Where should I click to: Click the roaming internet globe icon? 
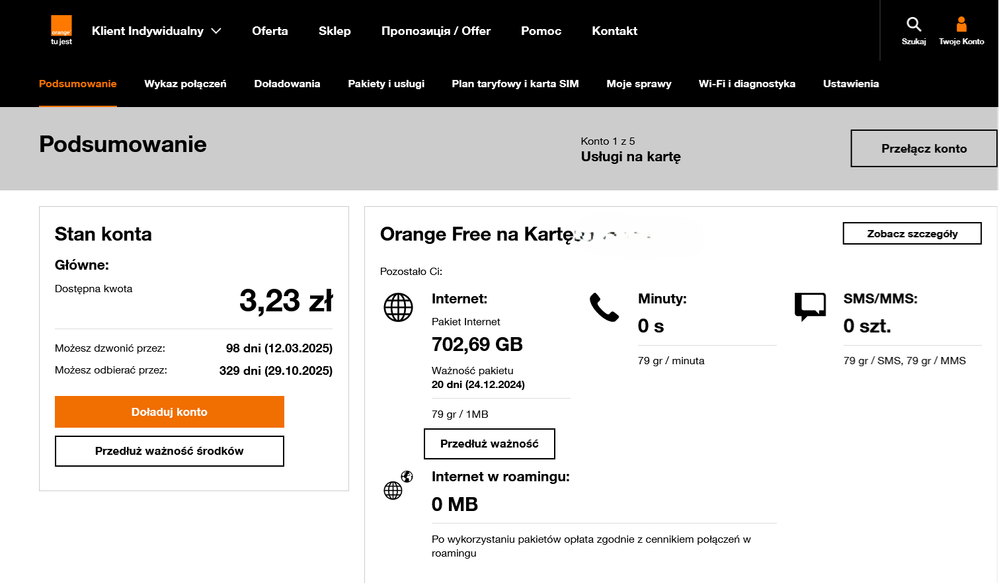click(x=397, y=486)
